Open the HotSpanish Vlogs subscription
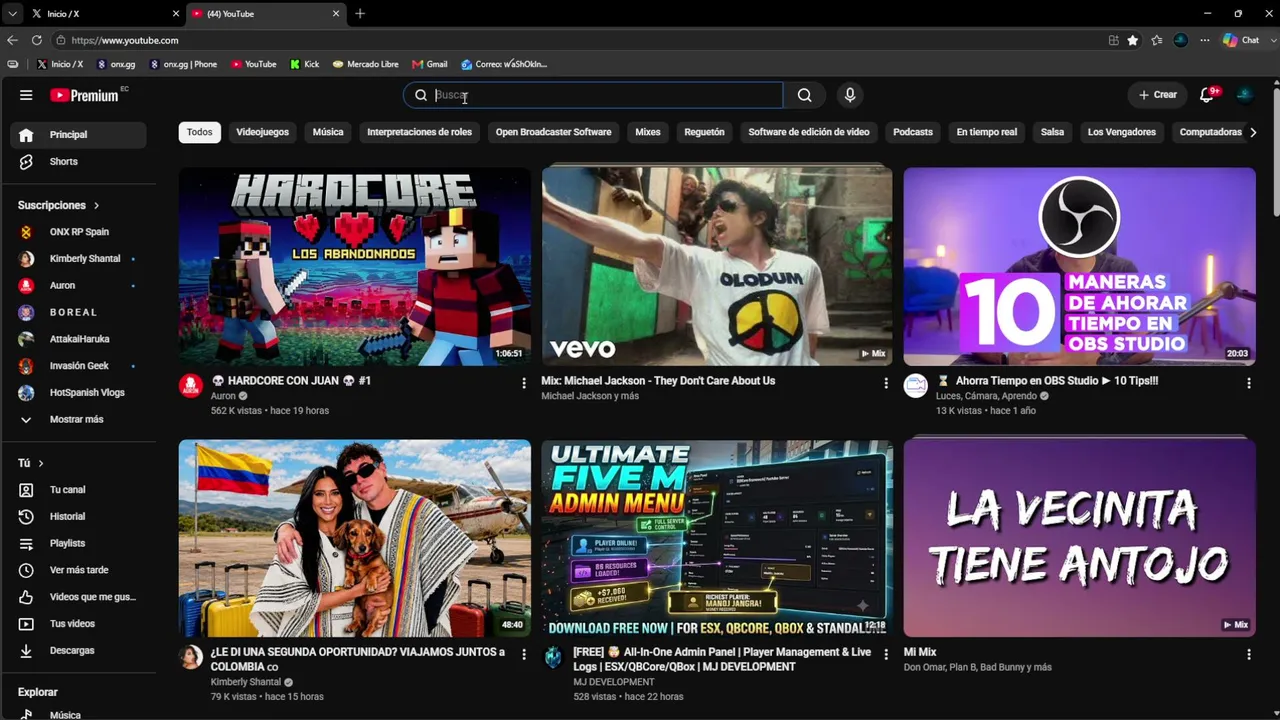This screenshot has height=720, width=1280. pos(80,392)
